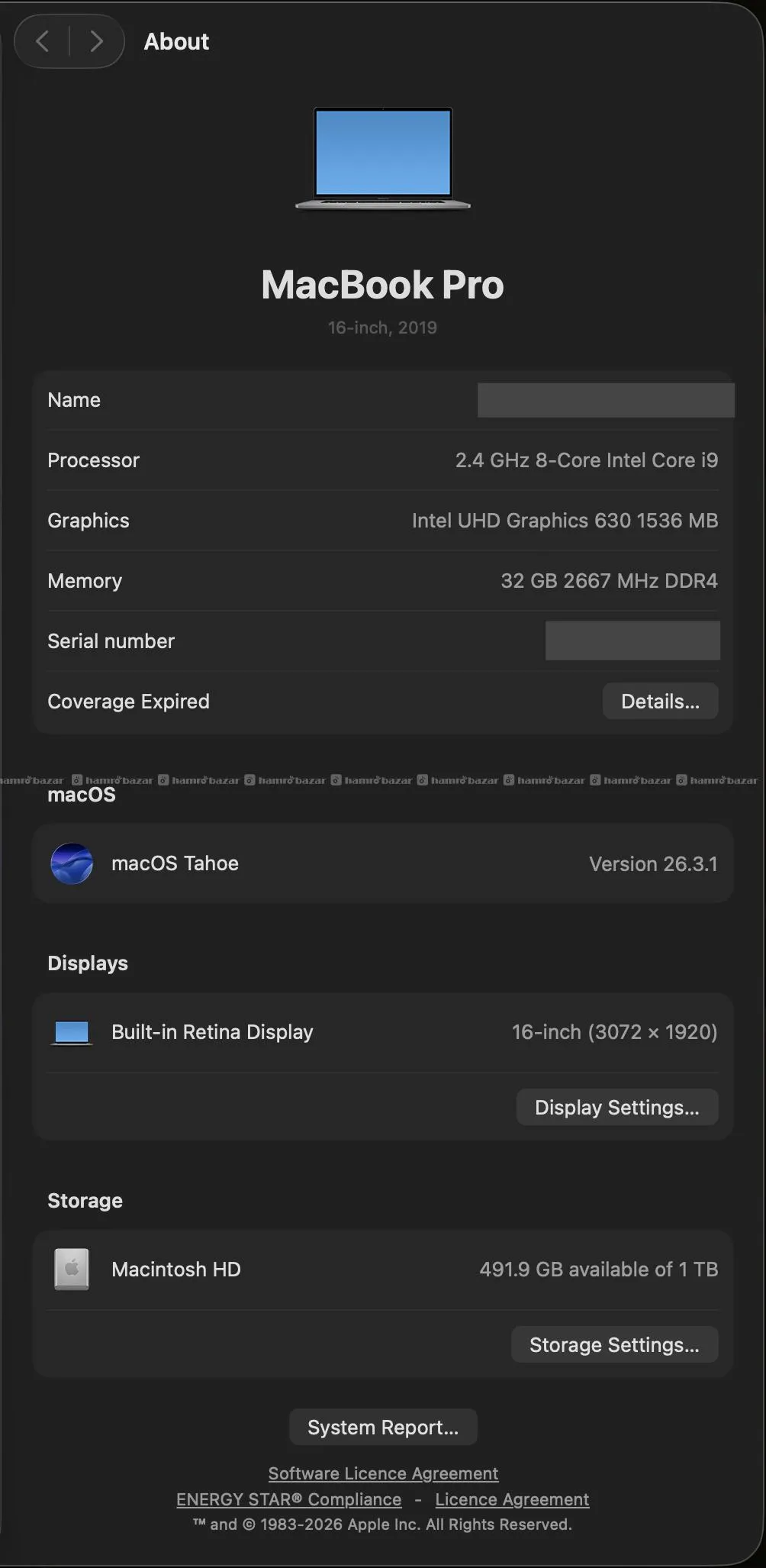Screen dimensions: 766x1568
Task: Open Storage Settings
Action: point(614,1345)
